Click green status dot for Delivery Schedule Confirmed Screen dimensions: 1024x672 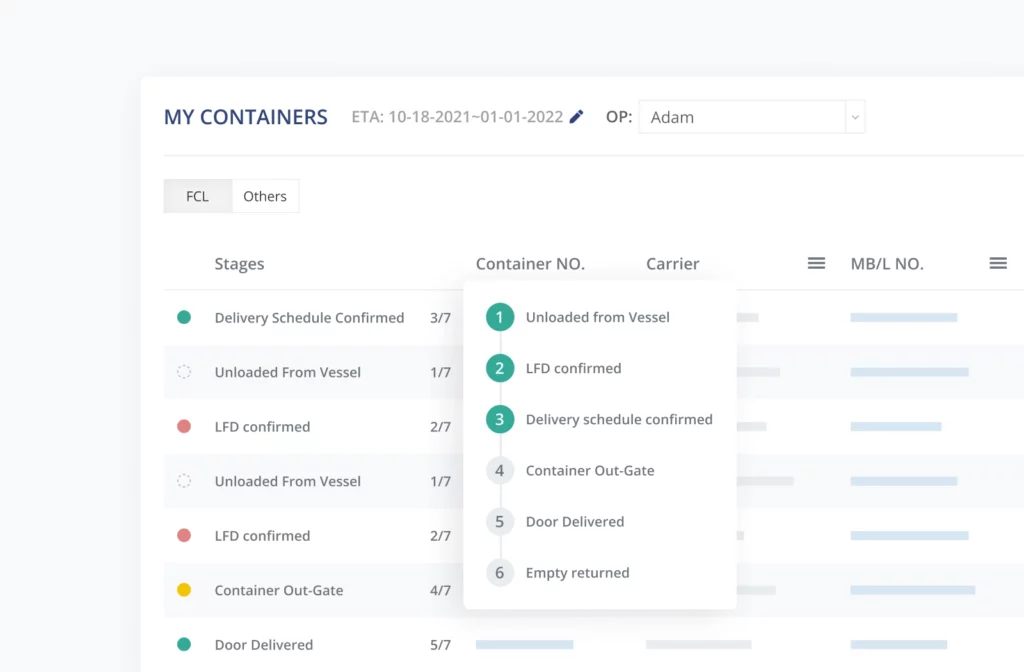tap(184, 318)
